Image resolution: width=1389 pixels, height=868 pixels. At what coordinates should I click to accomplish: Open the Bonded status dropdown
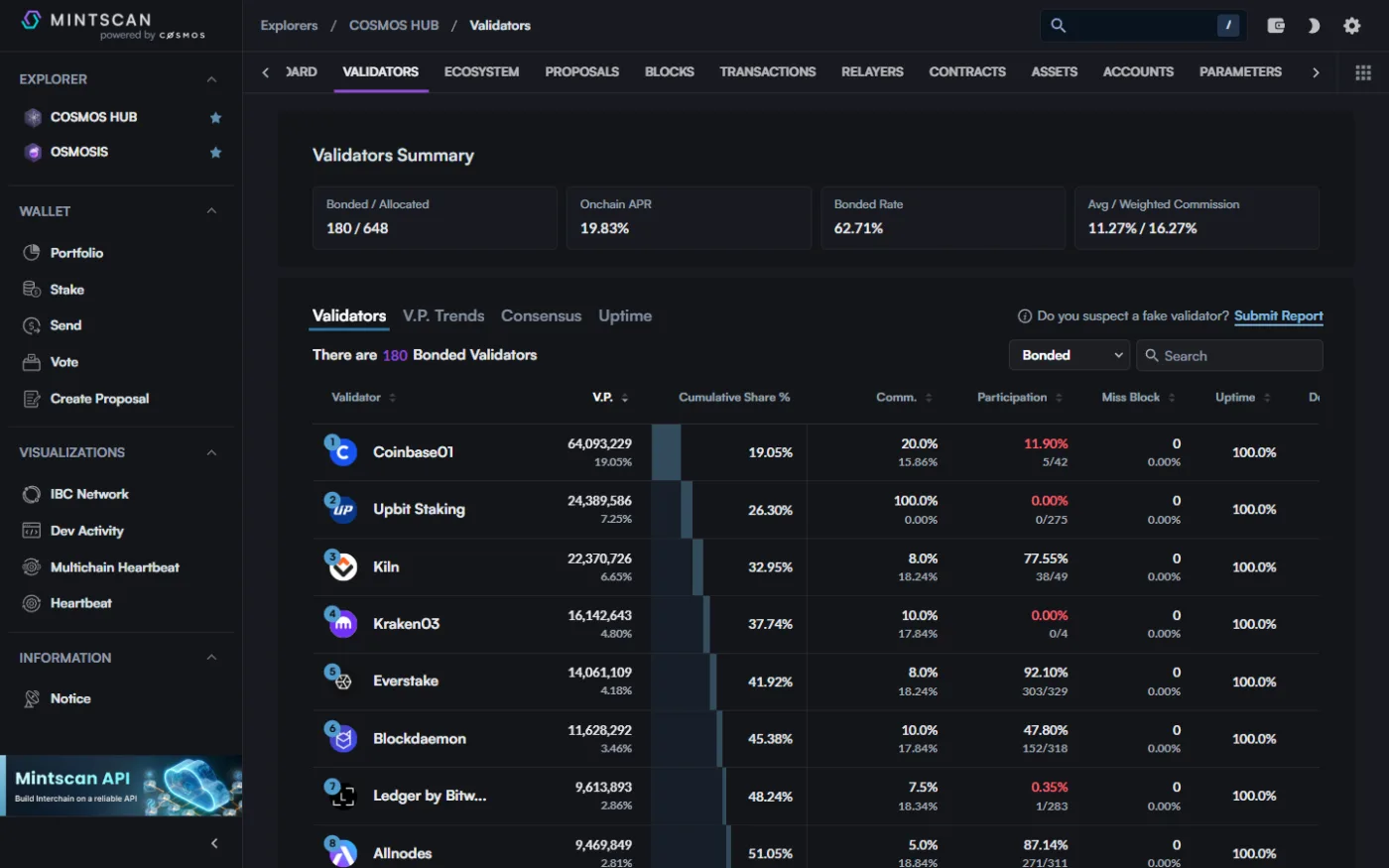[1070, 355]
